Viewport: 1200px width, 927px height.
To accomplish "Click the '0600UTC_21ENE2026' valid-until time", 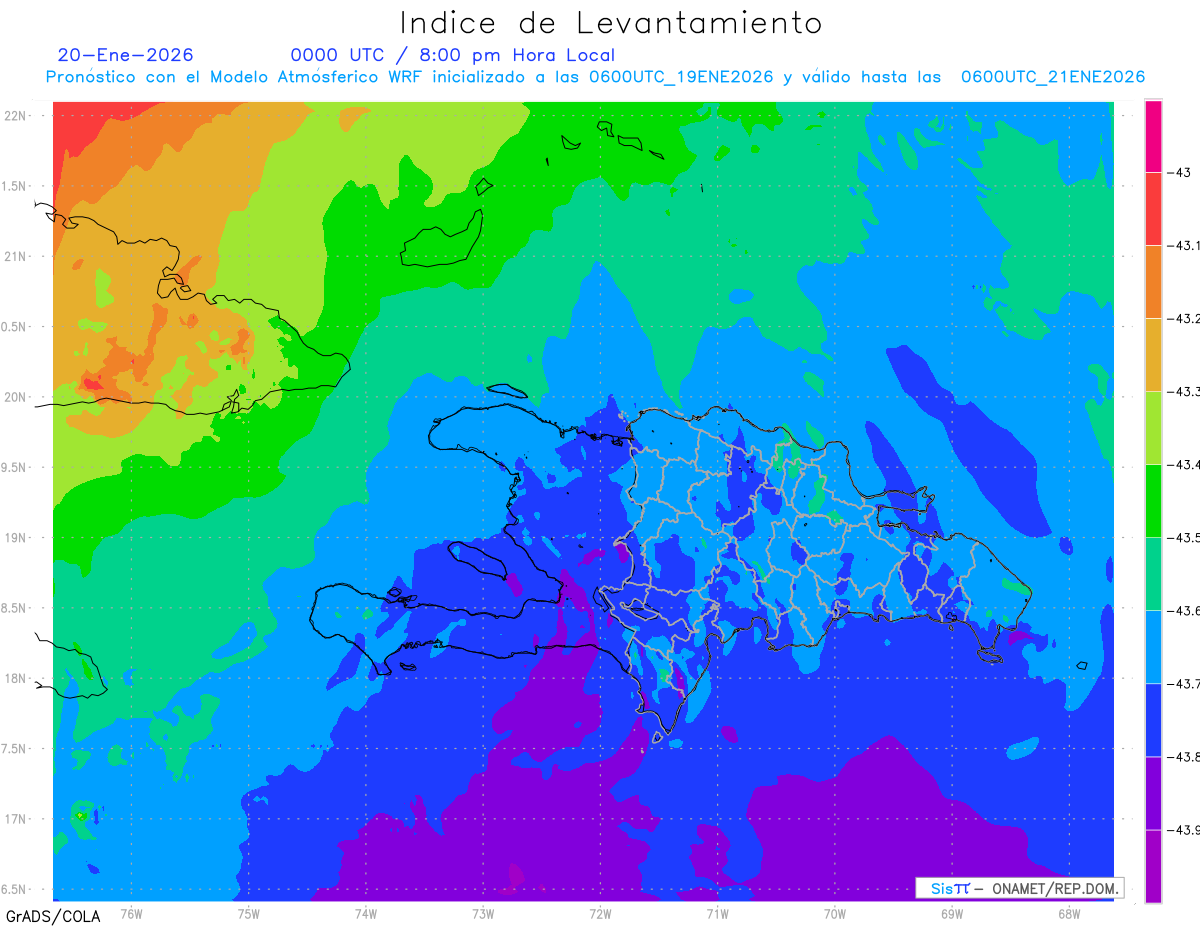I will (x=1053, y=77).
